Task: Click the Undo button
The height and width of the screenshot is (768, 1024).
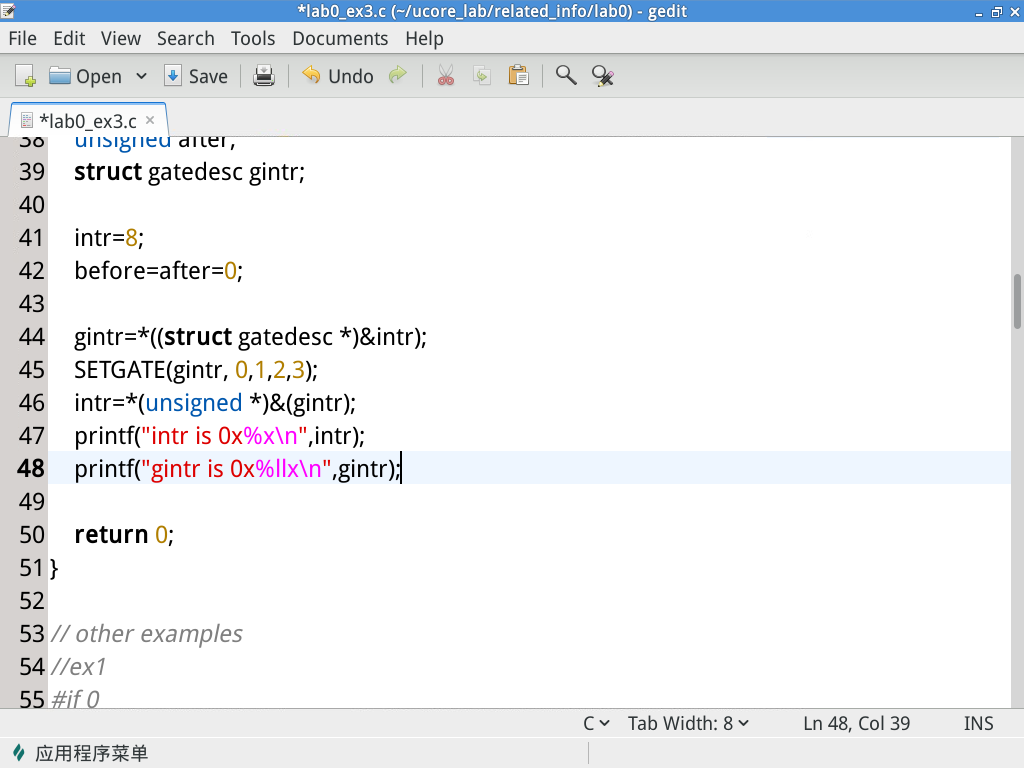Action: coord(338,76)
